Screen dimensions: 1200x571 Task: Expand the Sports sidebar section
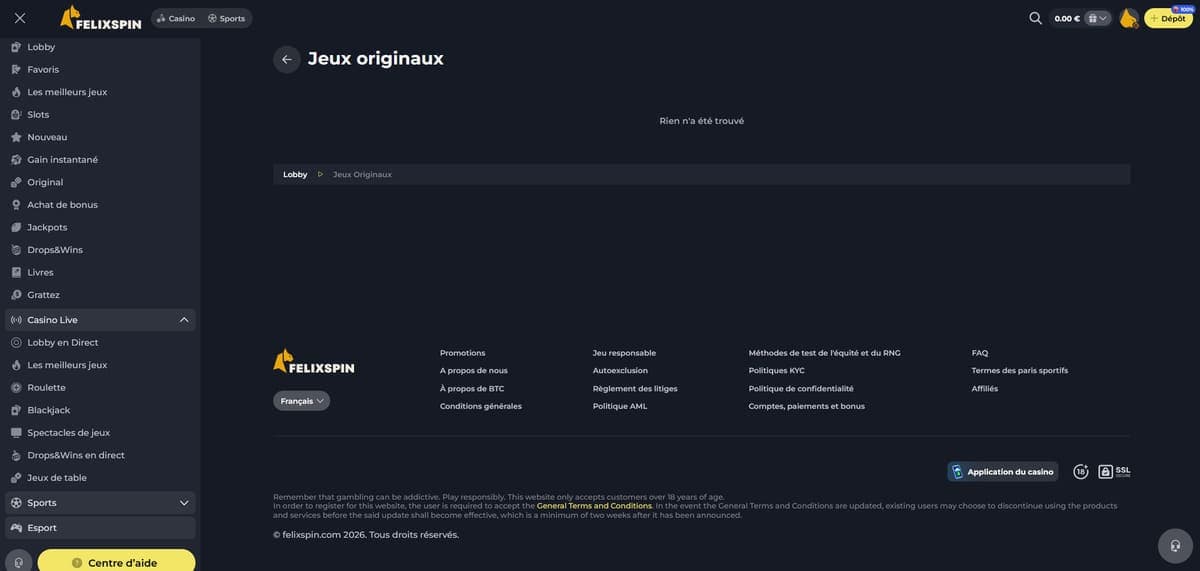click(184, 503)
